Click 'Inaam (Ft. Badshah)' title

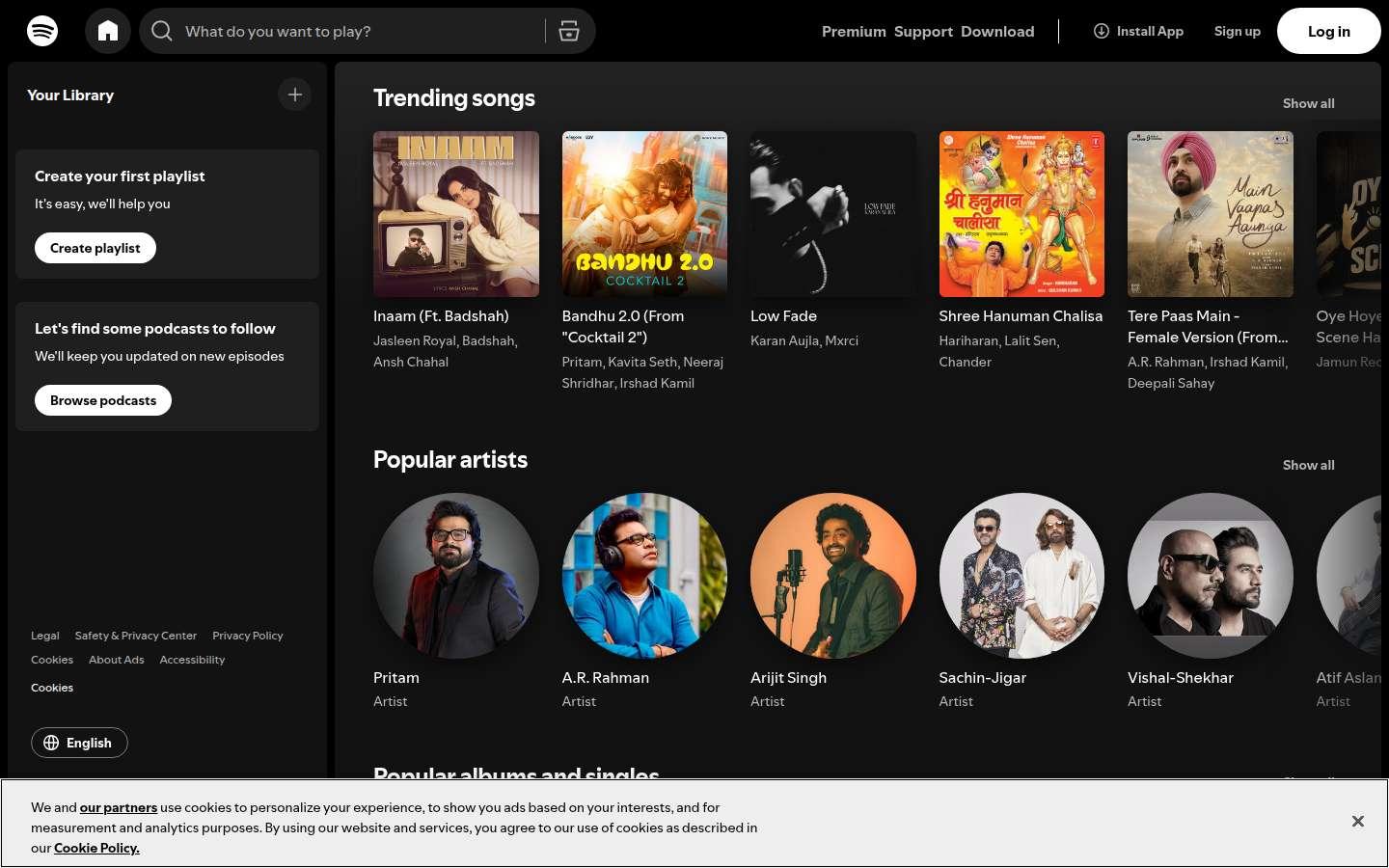tap(441, 316)
